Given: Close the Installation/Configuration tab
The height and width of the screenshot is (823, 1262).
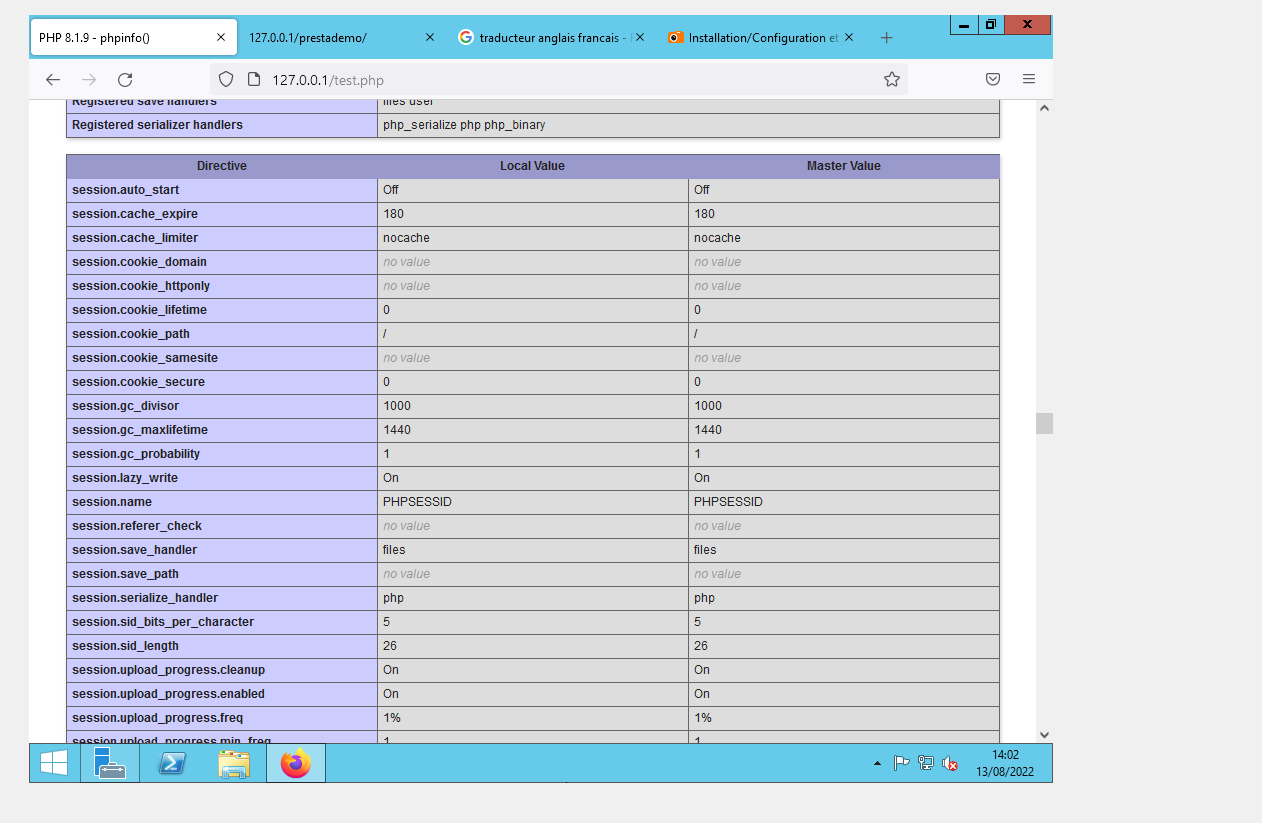Looking at the screenshot, I should pyautogui.click(x=849, y=37).
